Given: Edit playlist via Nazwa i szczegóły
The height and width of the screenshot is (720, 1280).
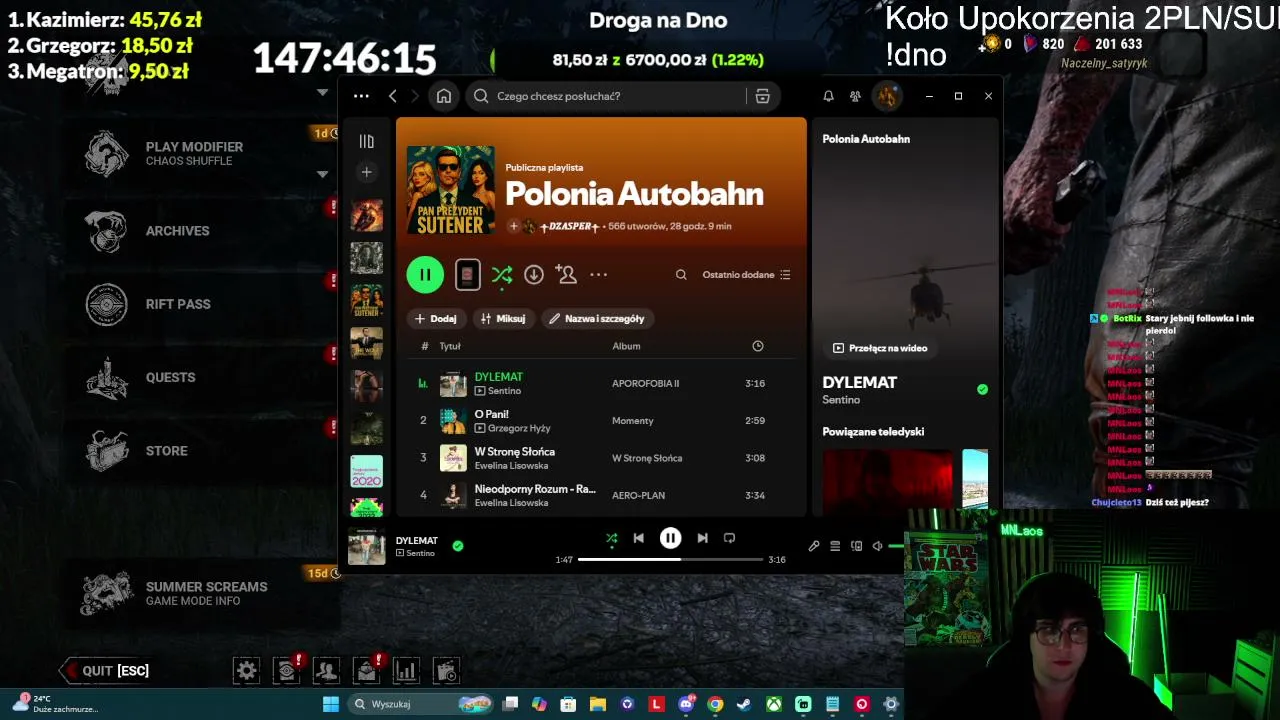Looking at the screenshot, I should pos(597,318).
